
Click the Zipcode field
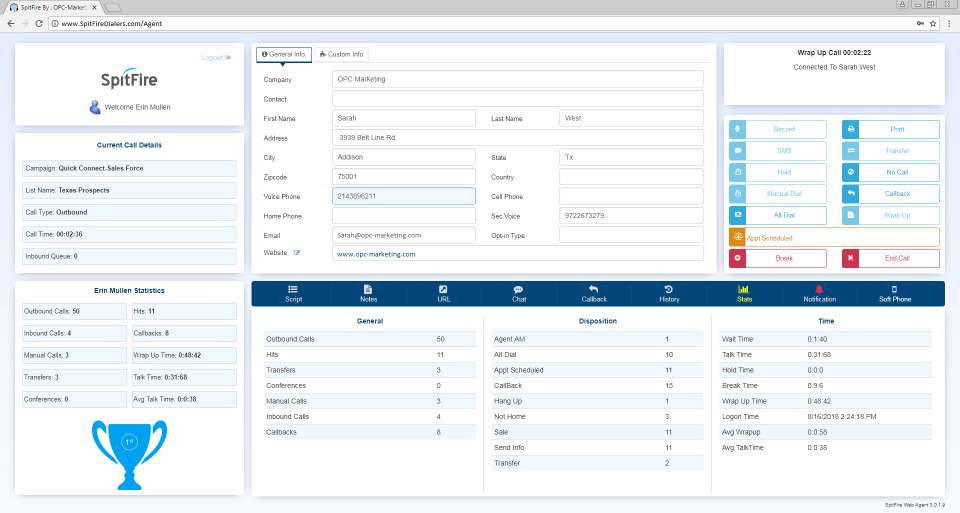(x=403, y=177)
